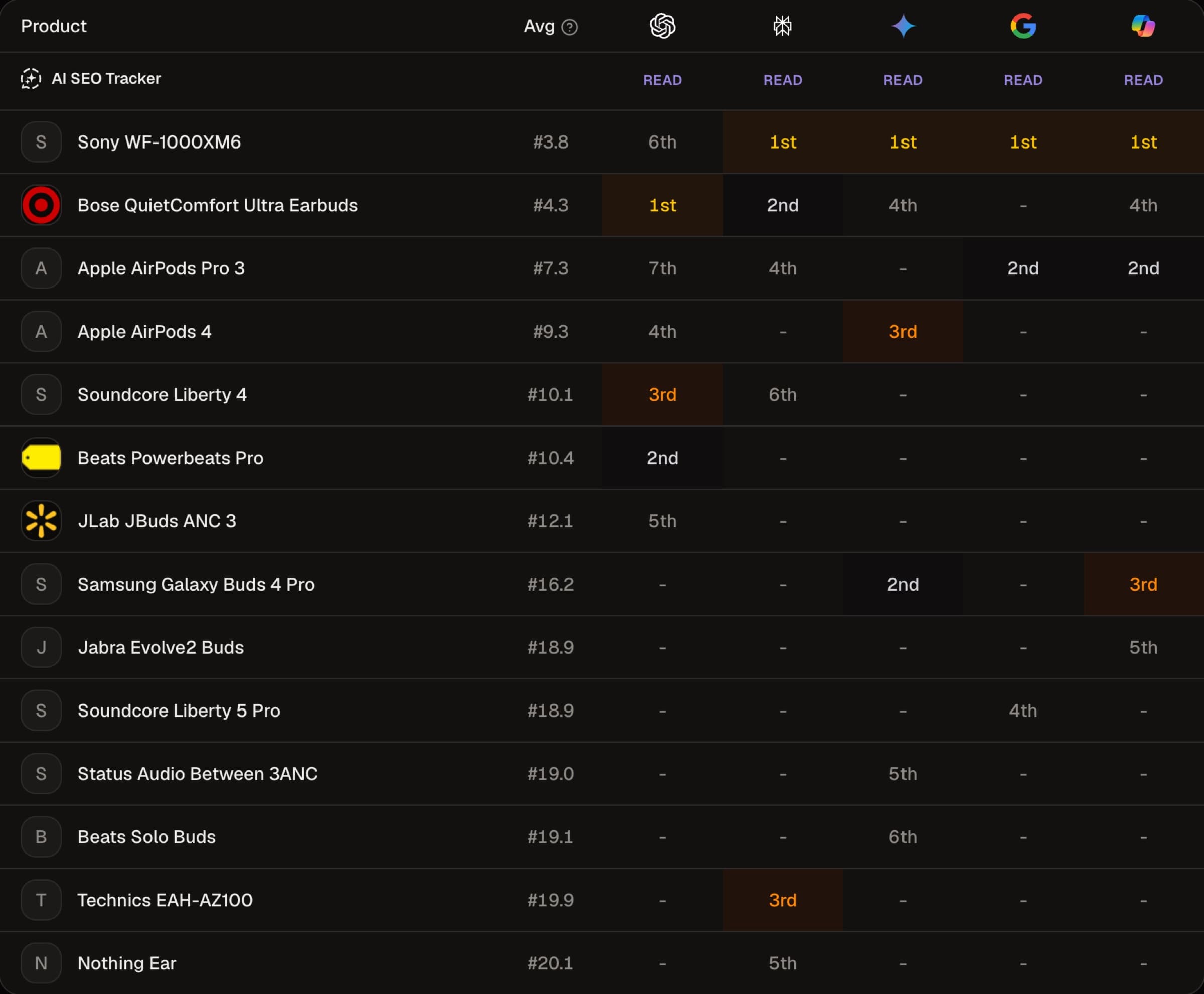Open READ link under Perplexity column

[x=783, y=80]
